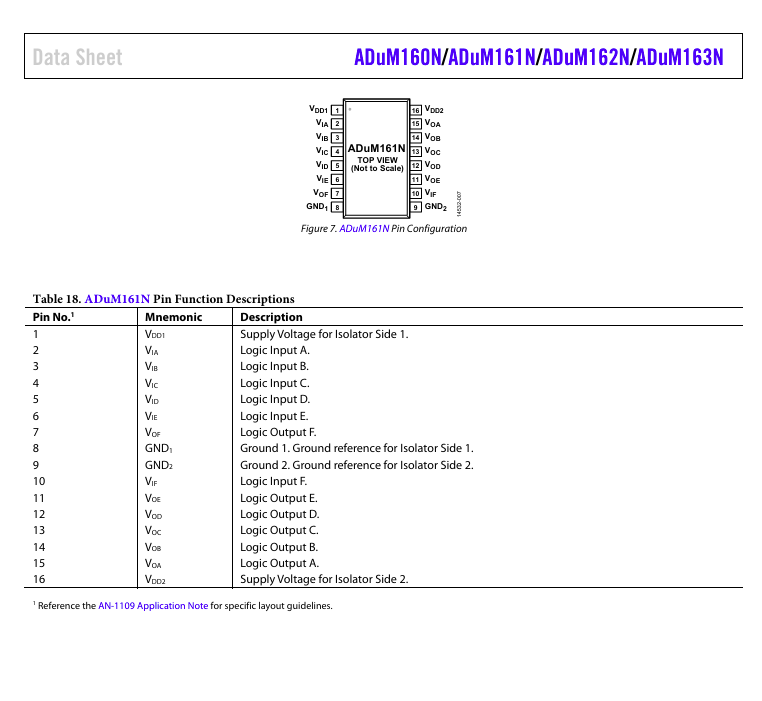The width and height of the screenshot is (762, 701).
Task: Click the ADuM161N chip body label
Action: [x=377, y=148]
